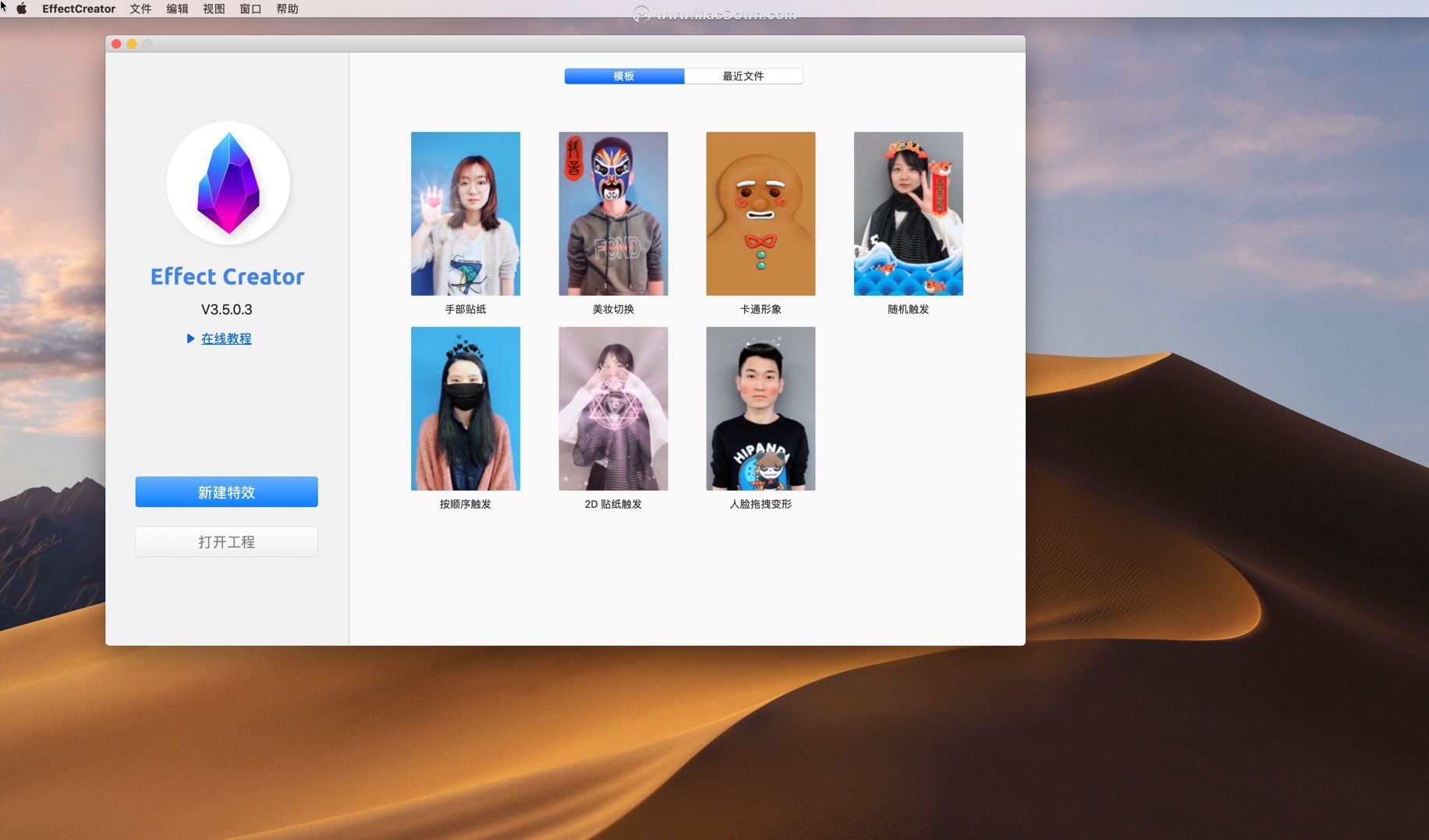Click the 人脸拖拽变形 label text

pyautogui.click(x=761, y=505)
